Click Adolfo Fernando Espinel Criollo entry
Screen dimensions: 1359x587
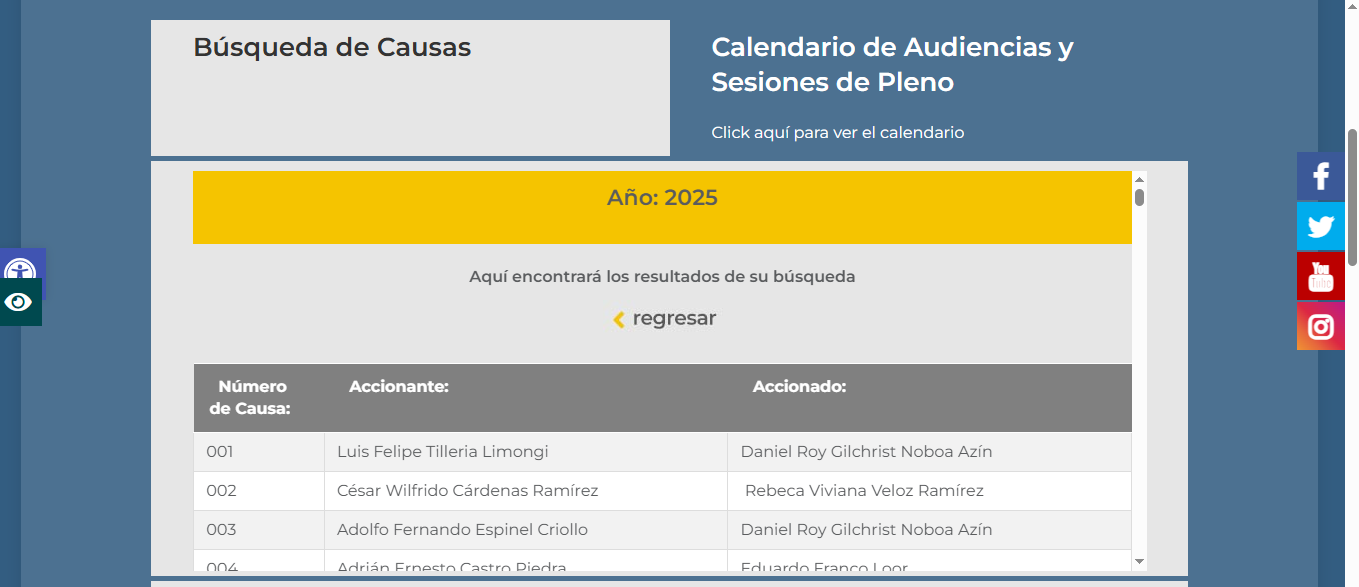[x=462, y=530]
